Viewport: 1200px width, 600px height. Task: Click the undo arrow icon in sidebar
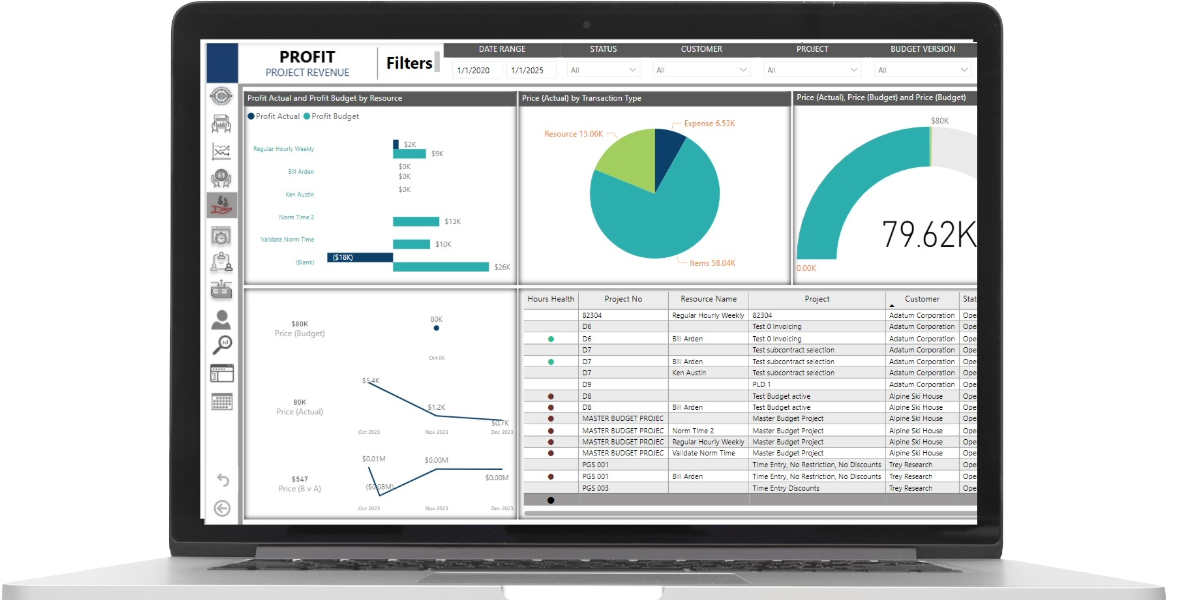222,480
